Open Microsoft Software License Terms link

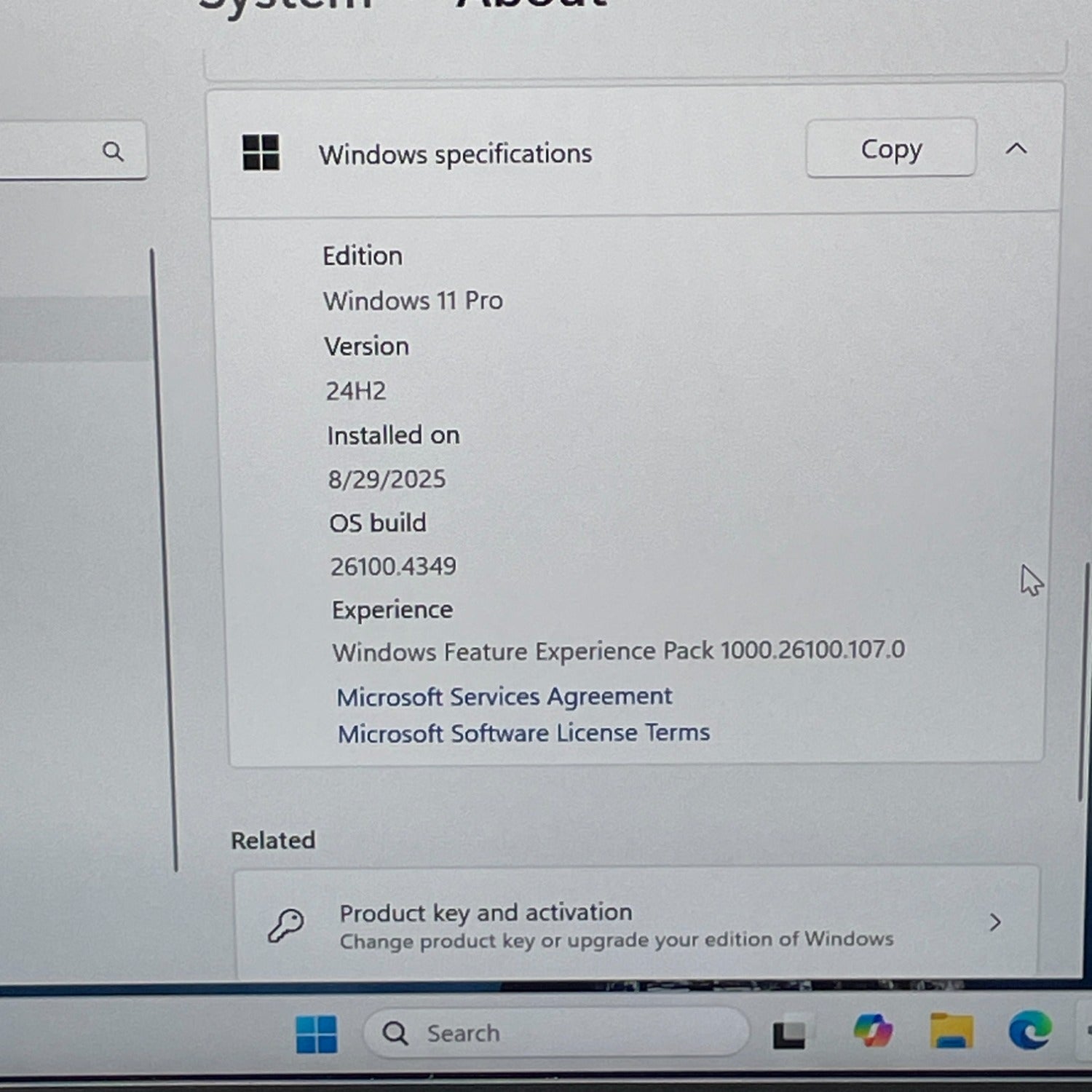click(x=523, y=733)
